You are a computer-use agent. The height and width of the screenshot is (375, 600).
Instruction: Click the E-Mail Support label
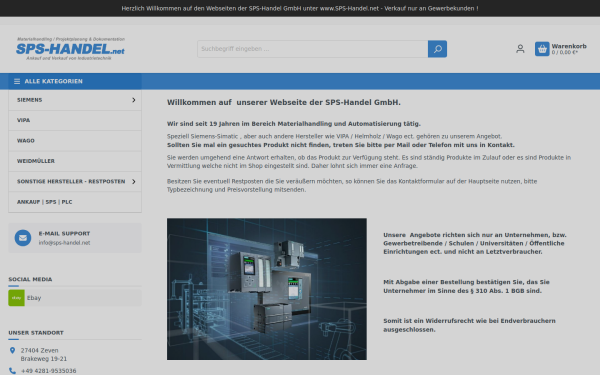coord(64,233)
